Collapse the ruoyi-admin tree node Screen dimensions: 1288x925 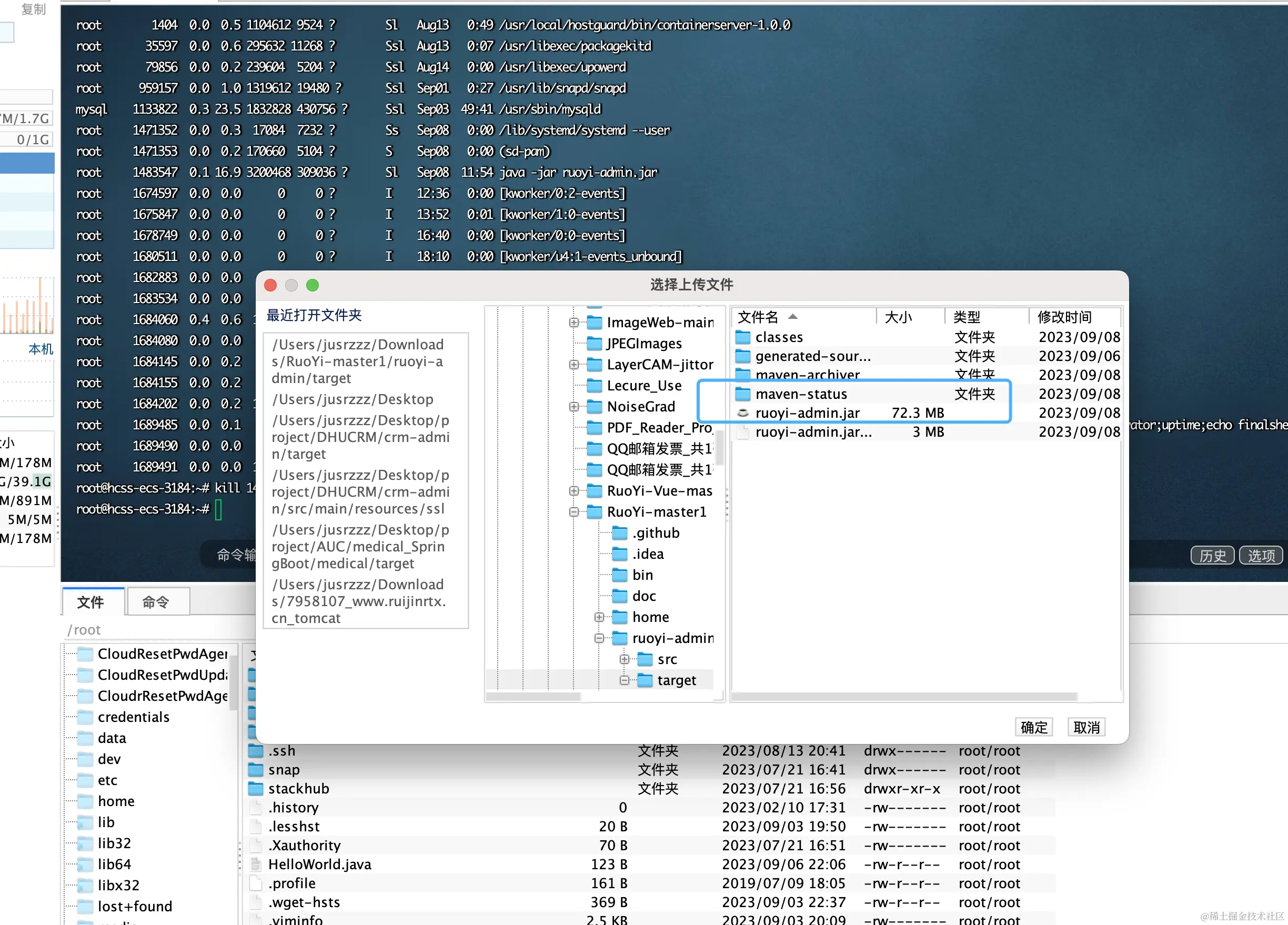[599, 638]
